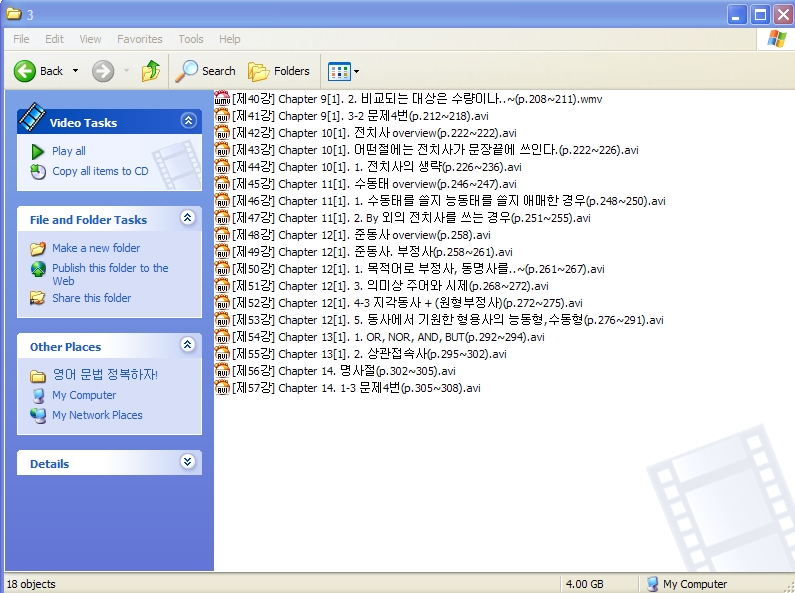Click the 4.00 GB status bar entry
This screenshot has height=593, width=795.
click(x=585, y=584)
